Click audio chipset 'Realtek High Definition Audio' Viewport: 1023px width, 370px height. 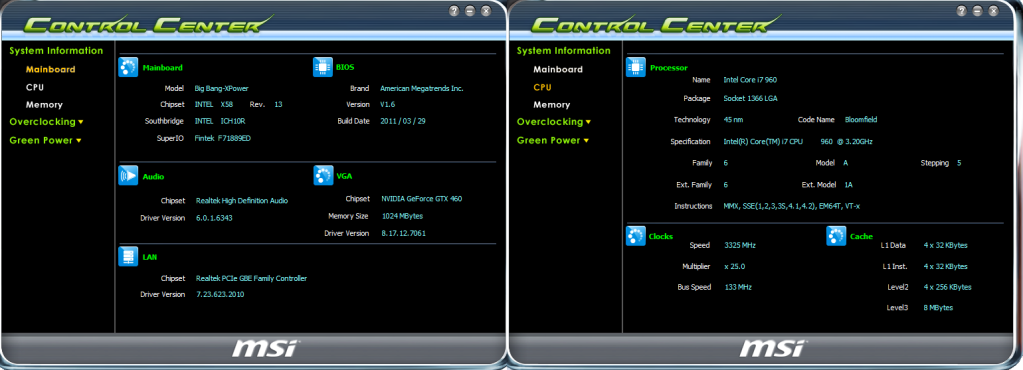242,201
